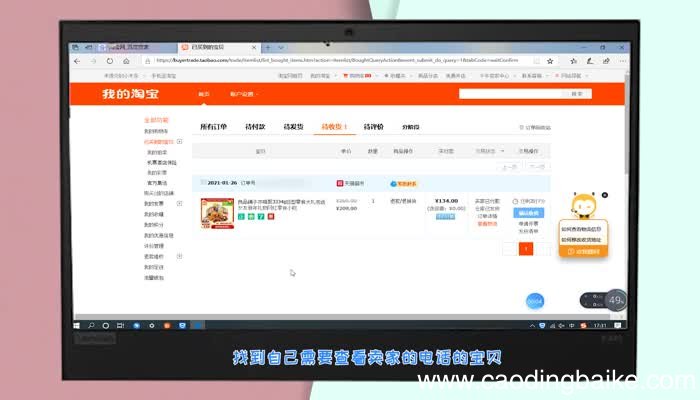Close the active 已买到的宝贝 tab
Viewport: 700px width, 400px height.
click(x=254, y=47)
